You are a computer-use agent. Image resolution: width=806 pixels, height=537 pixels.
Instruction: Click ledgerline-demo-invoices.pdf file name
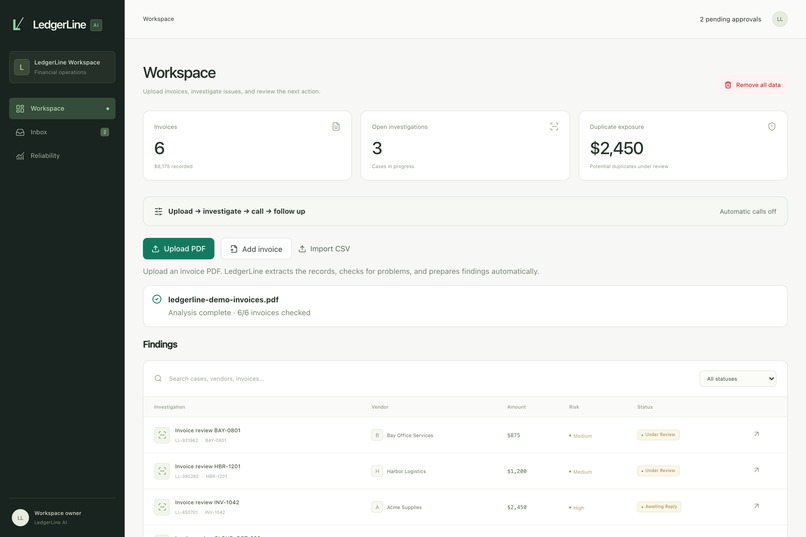tap(223, 300)
